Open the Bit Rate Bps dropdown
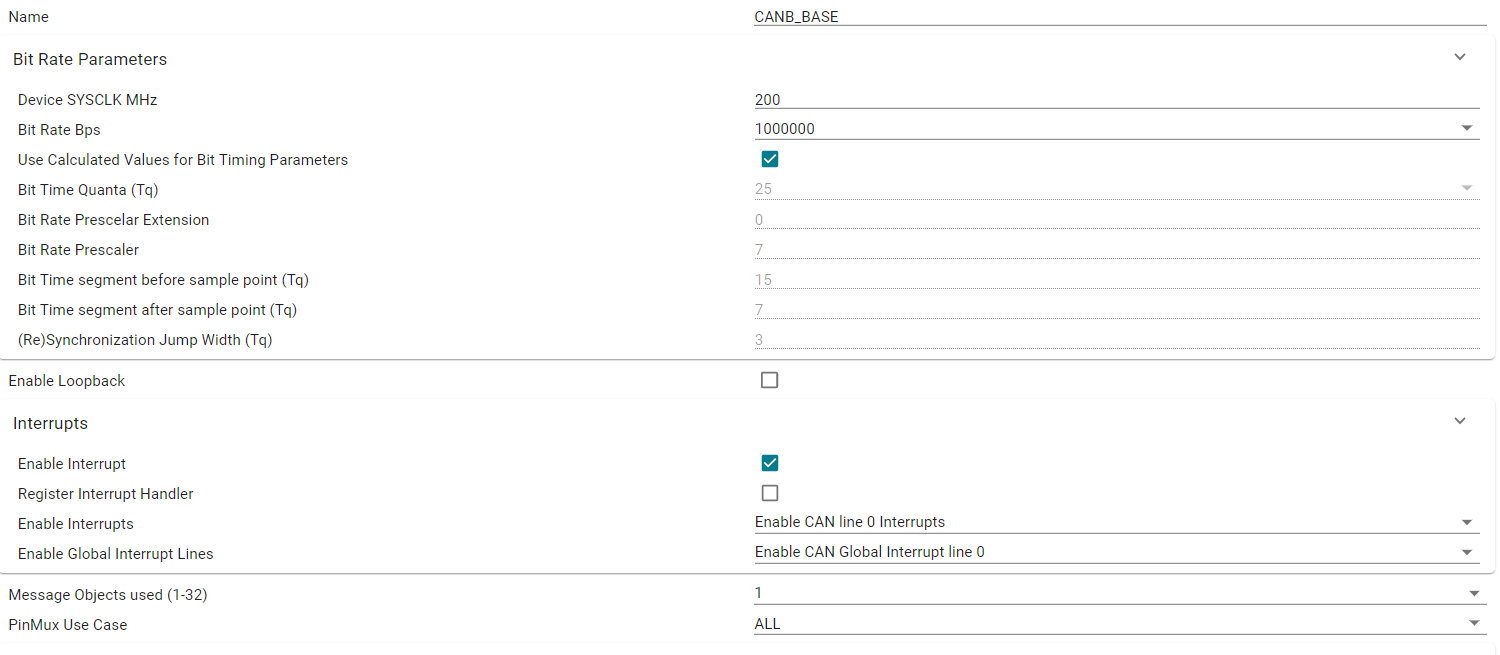The image size is (1500, 655). pos(1116,129)
